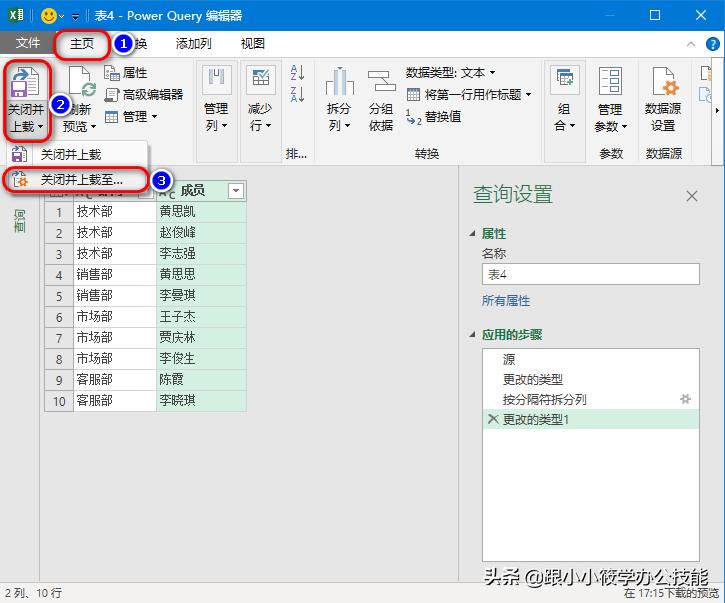
Task: Delete the 更改的类型1 step with X
Action: [x=492, y=419]
